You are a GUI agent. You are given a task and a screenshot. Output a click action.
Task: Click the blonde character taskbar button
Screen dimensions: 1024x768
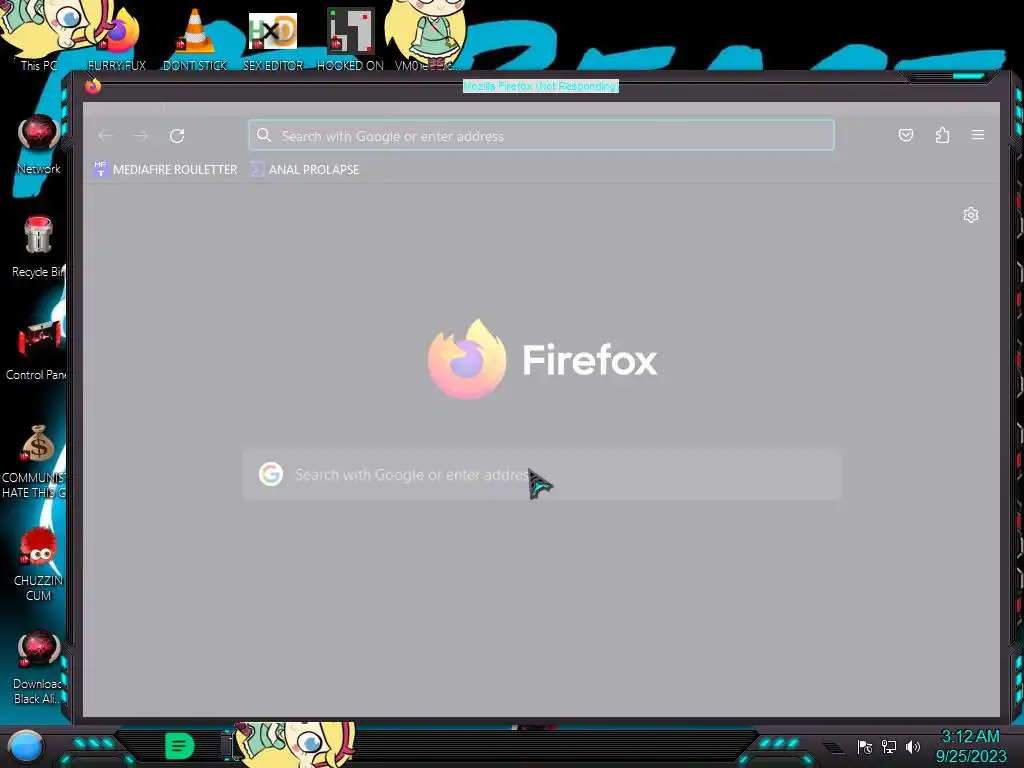click(x=295, y=744)
